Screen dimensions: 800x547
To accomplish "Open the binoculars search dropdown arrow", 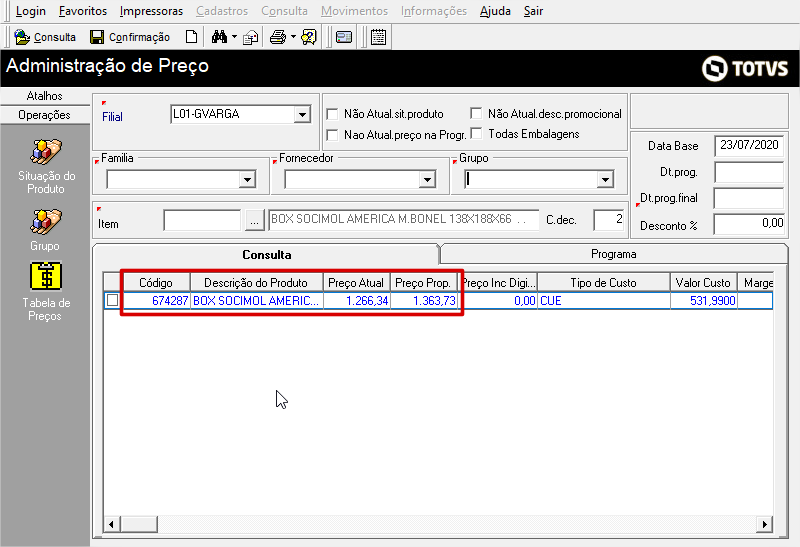I will click(x=234, y=37).
